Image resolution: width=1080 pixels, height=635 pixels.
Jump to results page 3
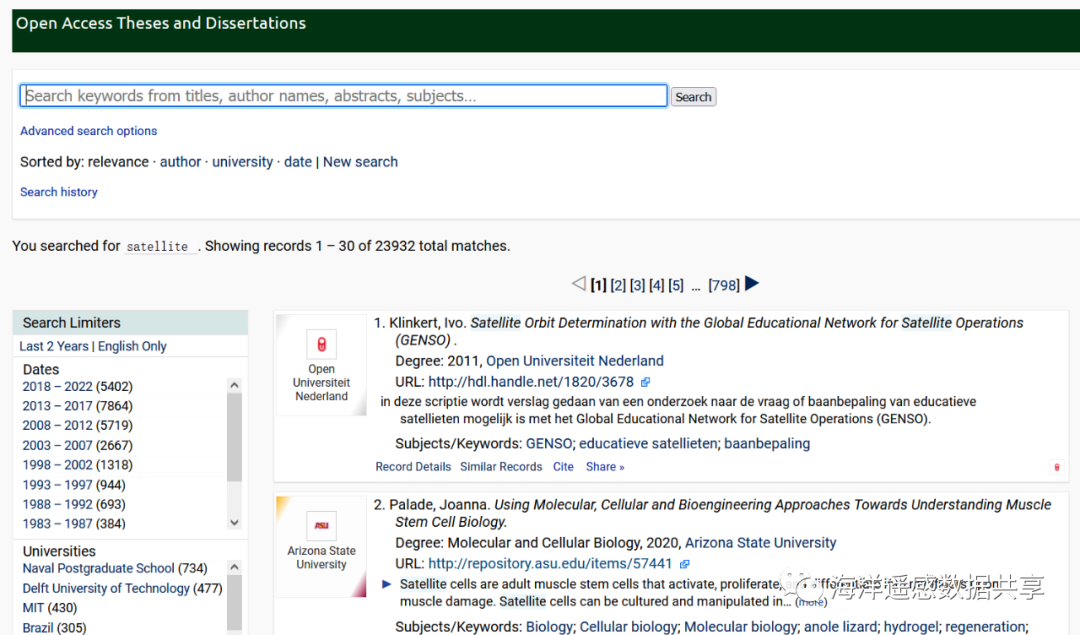click(637, 286)
